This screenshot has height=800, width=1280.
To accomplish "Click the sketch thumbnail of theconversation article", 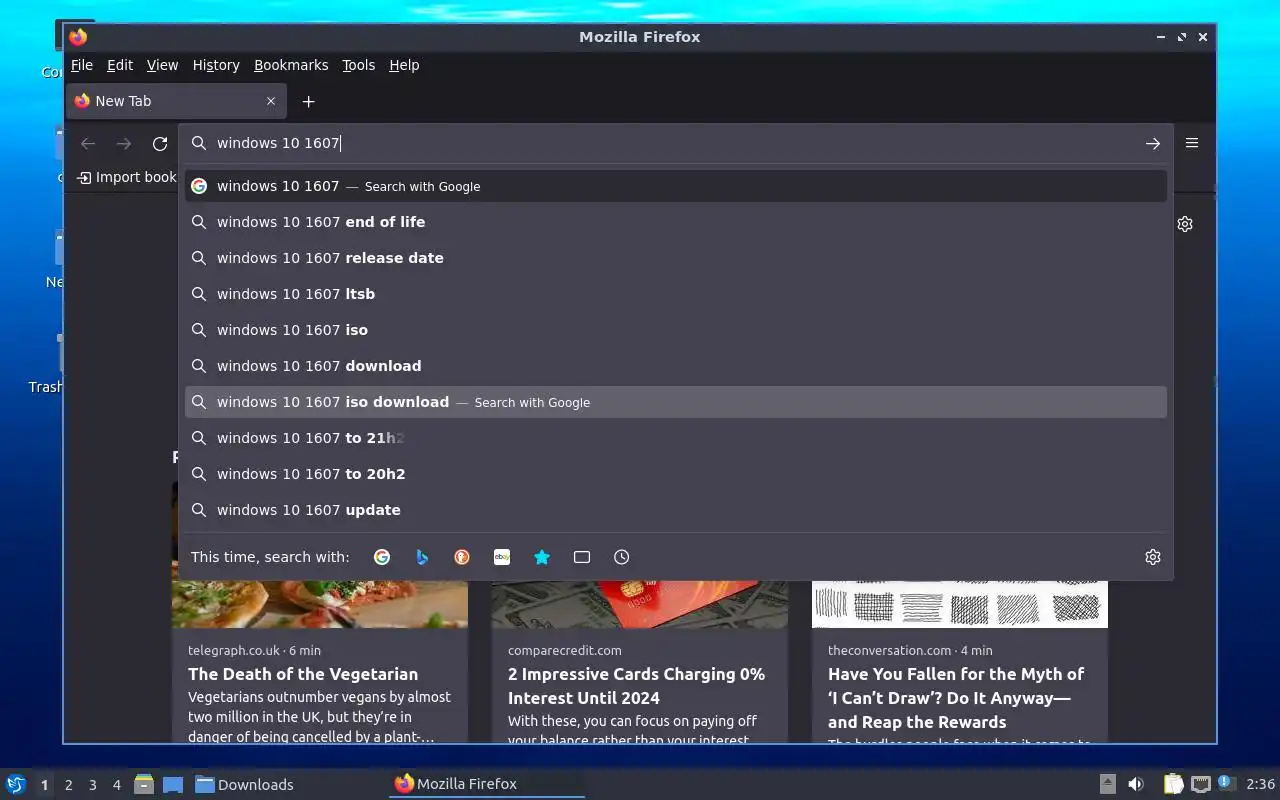I will 960,604.
